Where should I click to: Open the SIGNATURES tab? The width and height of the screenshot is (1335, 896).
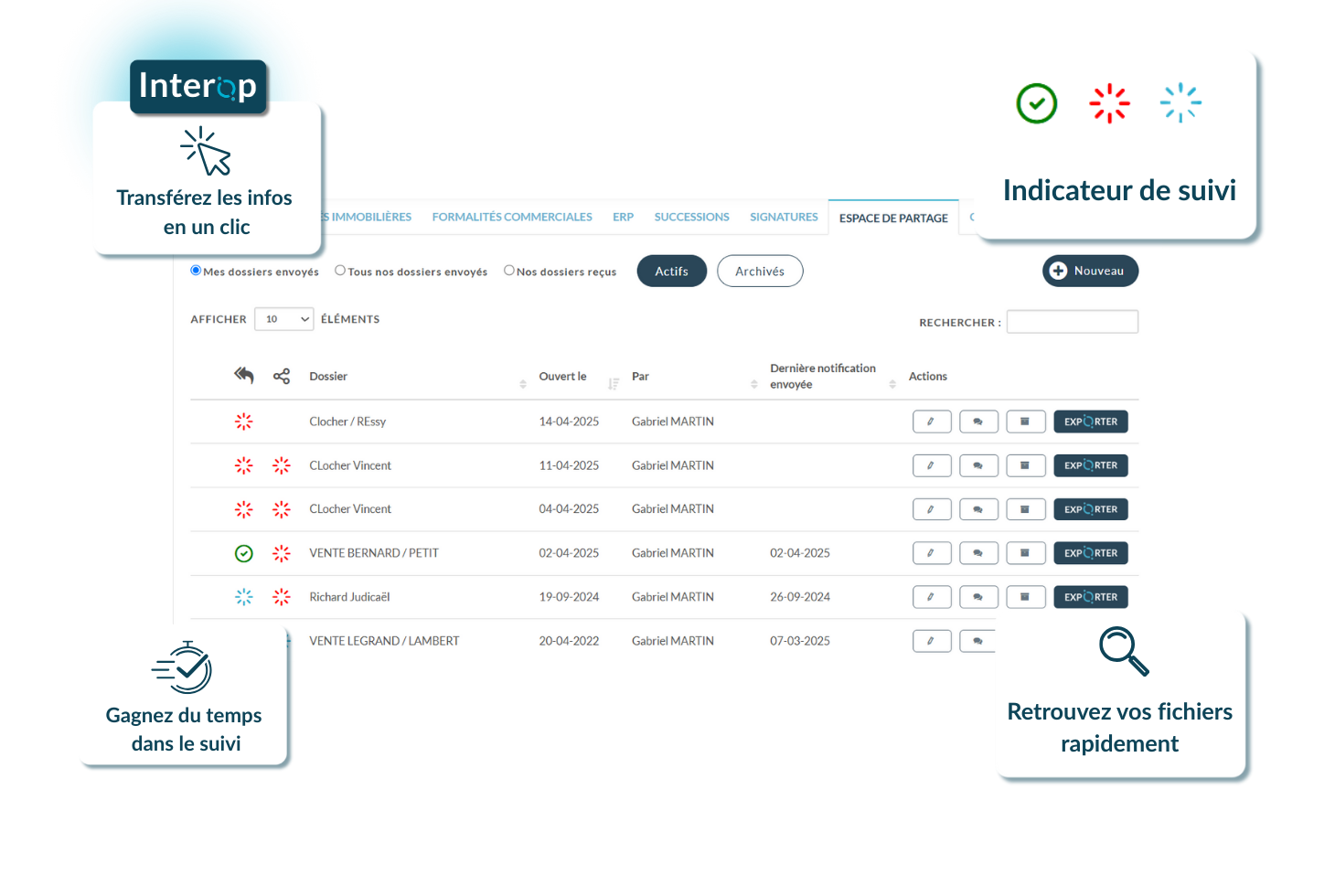[784, 217]
